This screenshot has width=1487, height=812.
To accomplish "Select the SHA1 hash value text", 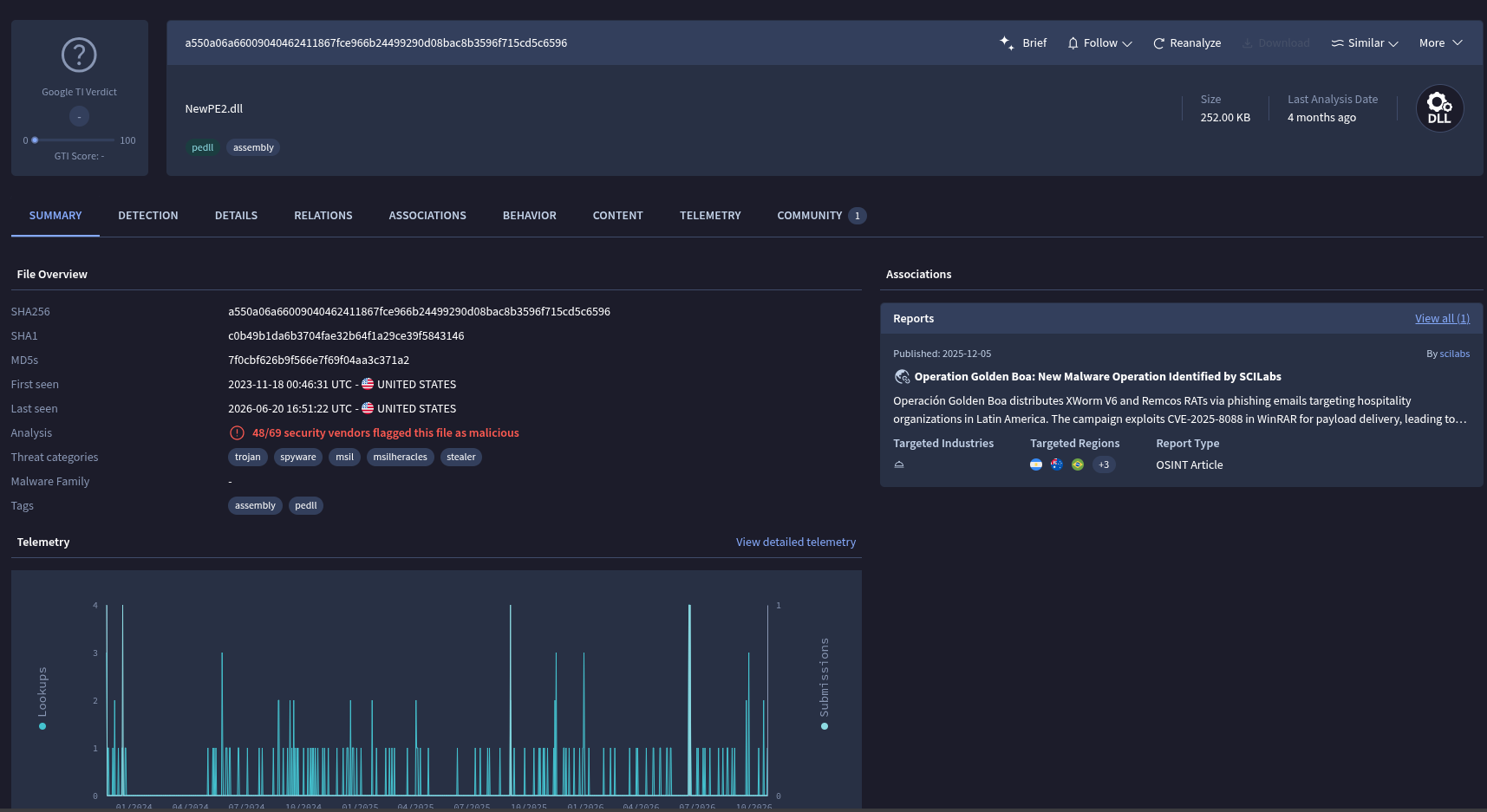I will [x=346, y=336].
